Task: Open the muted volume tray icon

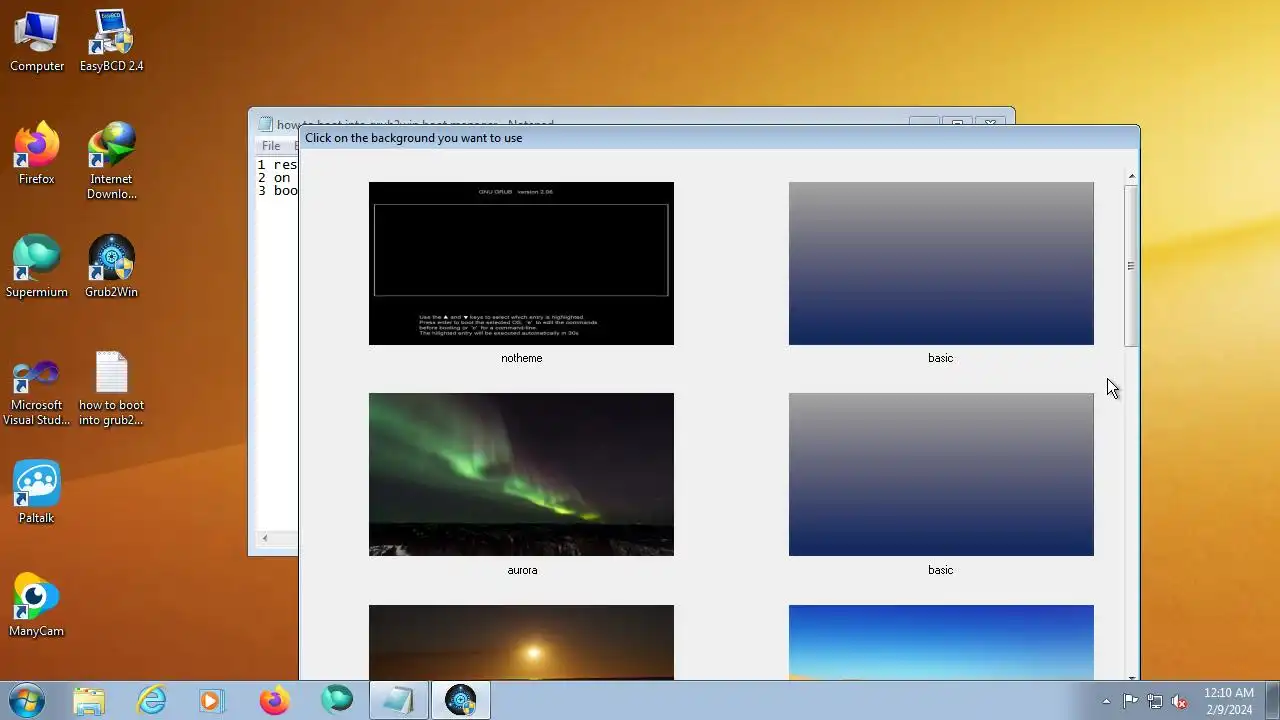Action: pos(1179,701)
